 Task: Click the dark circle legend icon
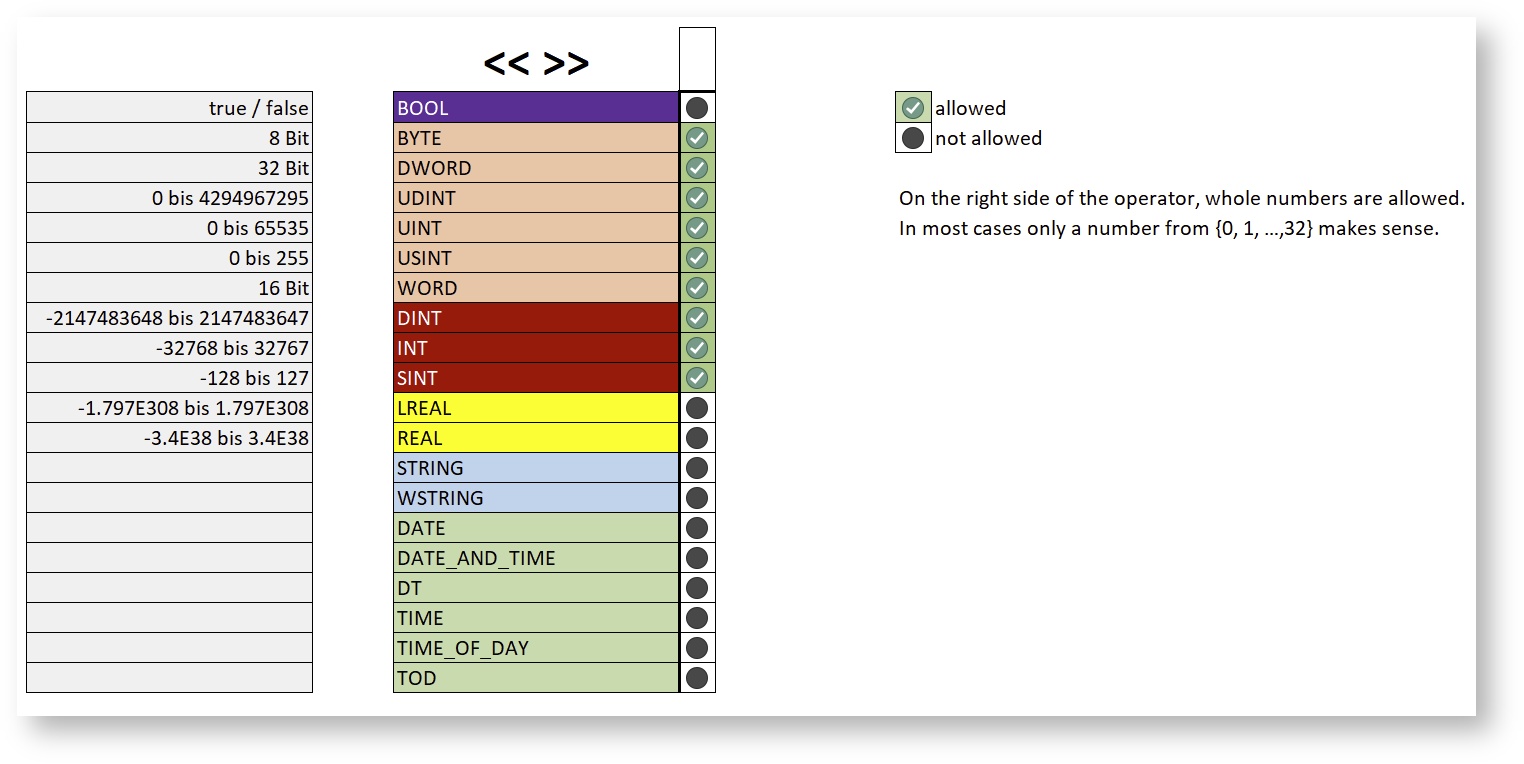point(912,138)
